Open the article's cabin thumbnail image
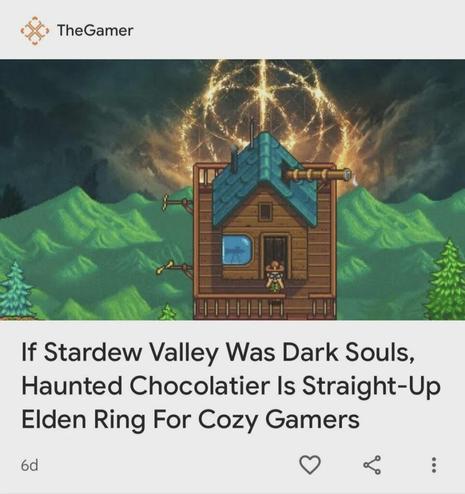The image size is (465, 494). tap(232, 190)
